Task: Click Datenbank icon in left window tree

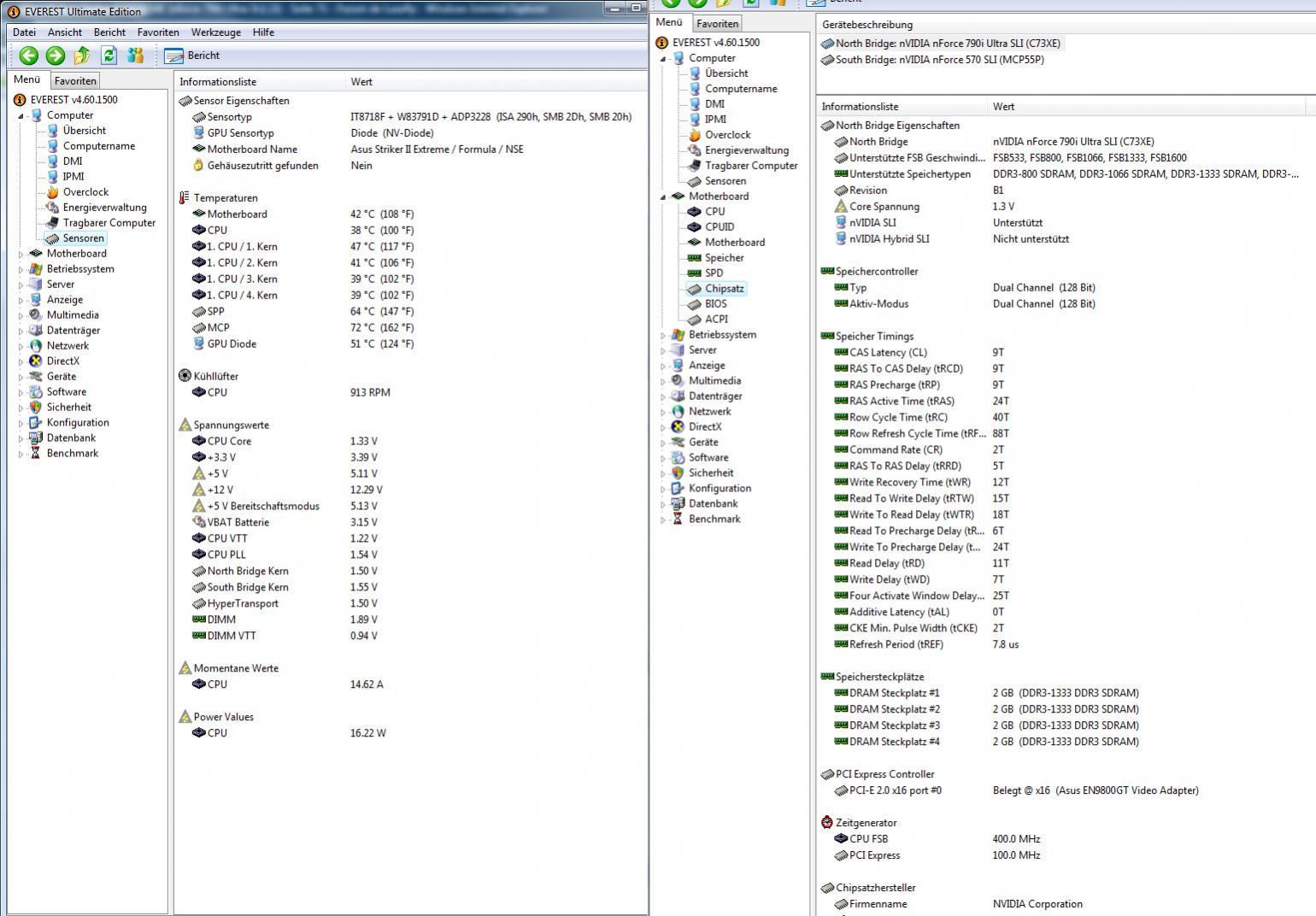Action: click(x=36, y=438)
